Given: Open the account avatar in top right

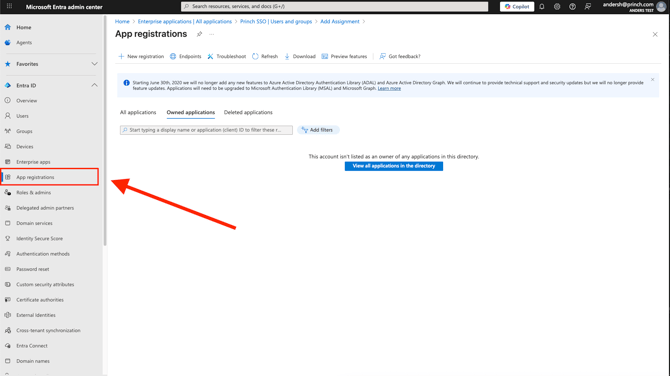Looking at the screenshot, I should pos(661,6).
